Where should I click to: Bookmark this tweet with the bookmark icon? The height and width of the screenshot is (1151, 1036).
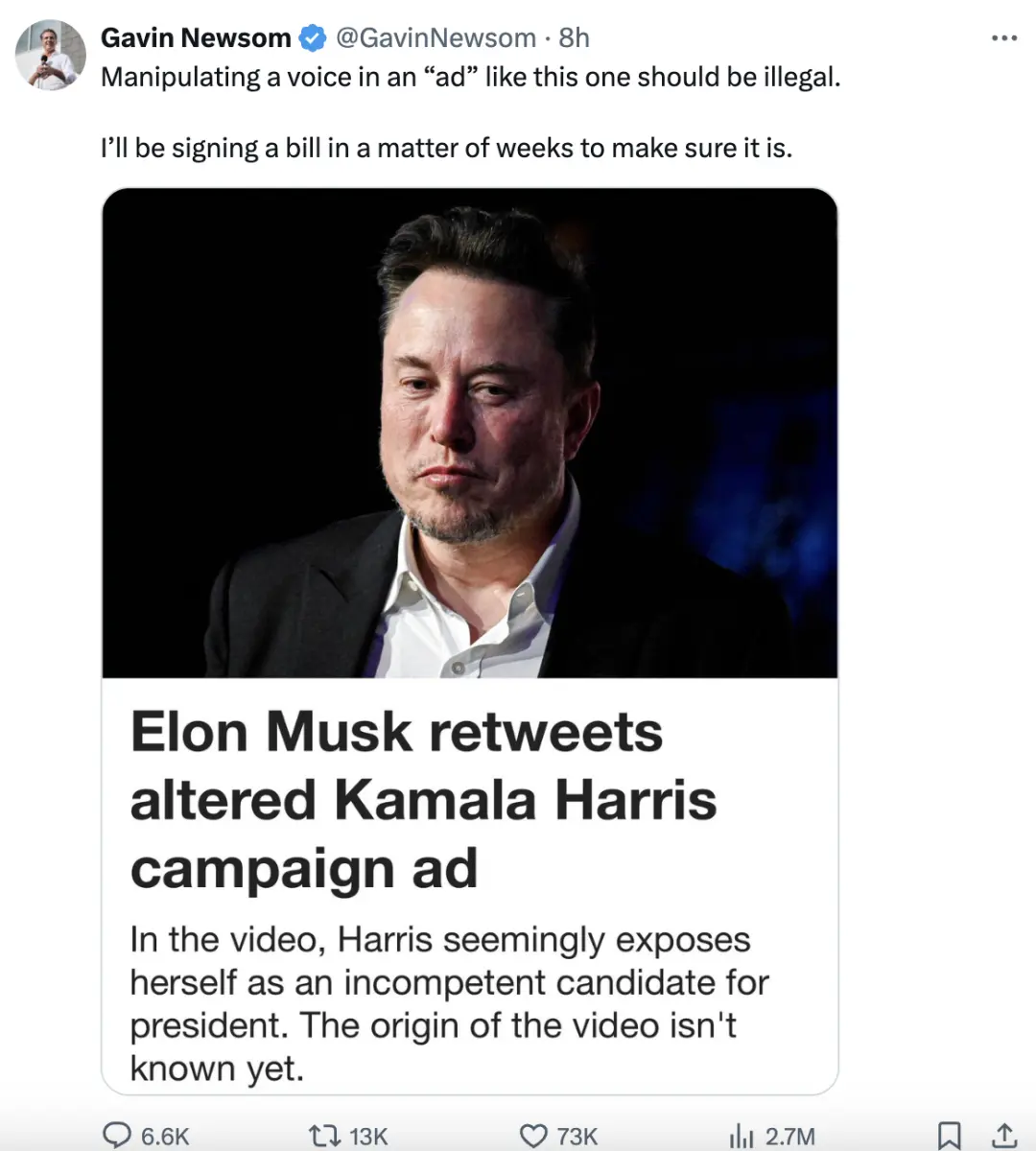click(949, 1136)
